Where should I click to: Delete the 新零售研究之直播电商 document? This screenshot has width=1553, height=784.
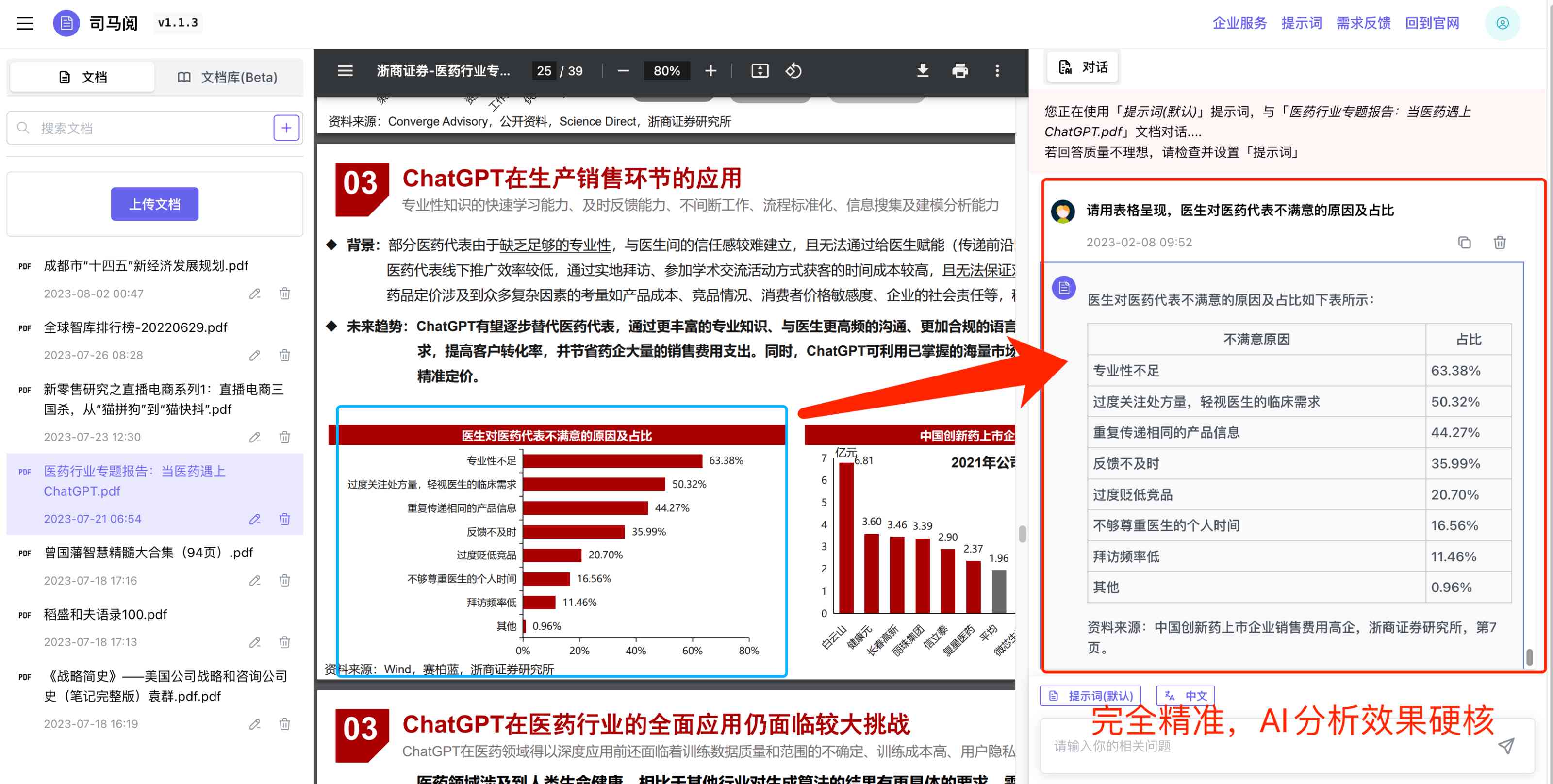(284, 437)
